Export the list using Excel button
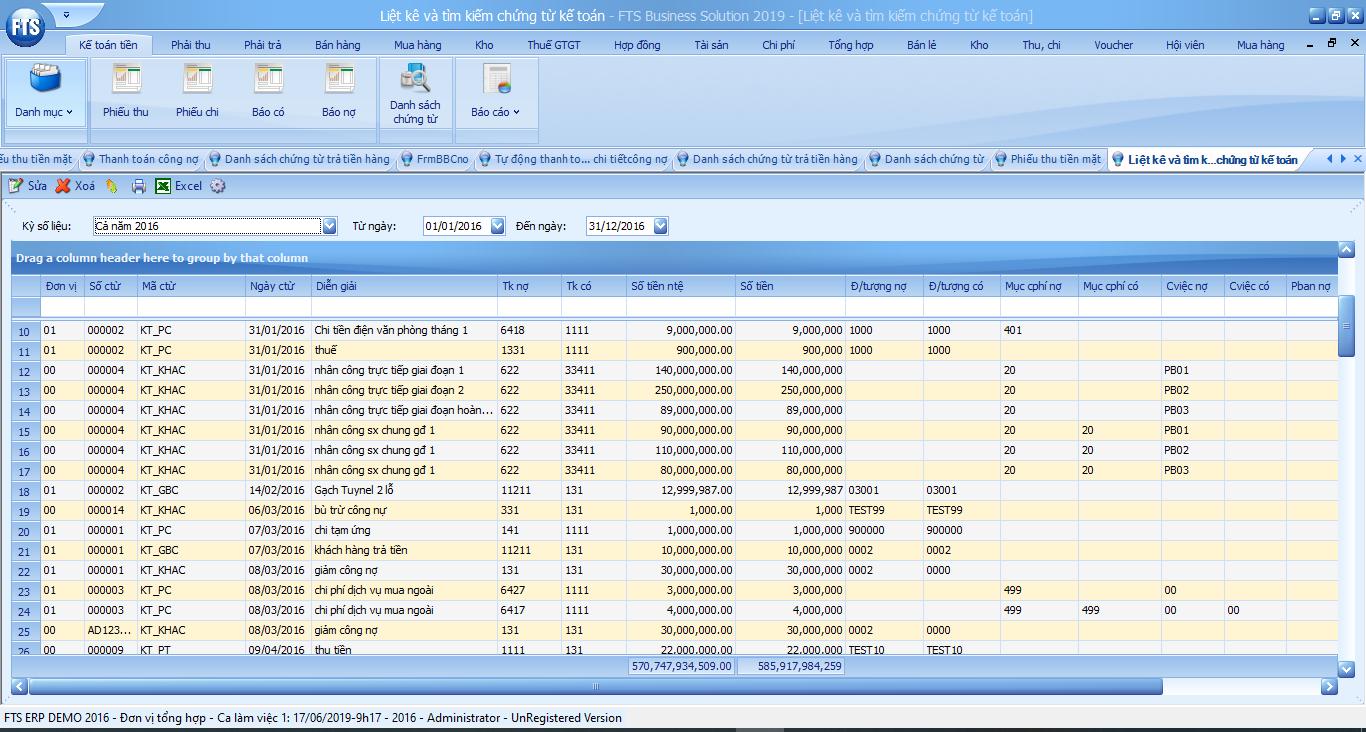The image size is (1366, 732). click(x=179, y=186)
